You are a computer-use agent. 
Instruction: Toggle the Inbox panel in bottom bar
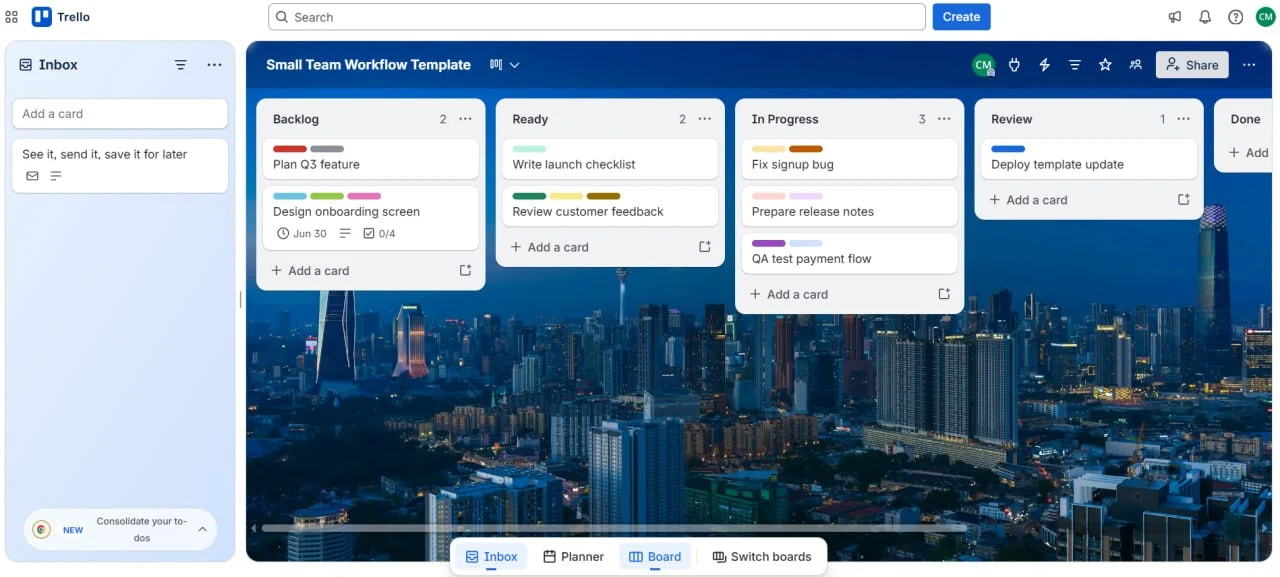tap(492, 557)
